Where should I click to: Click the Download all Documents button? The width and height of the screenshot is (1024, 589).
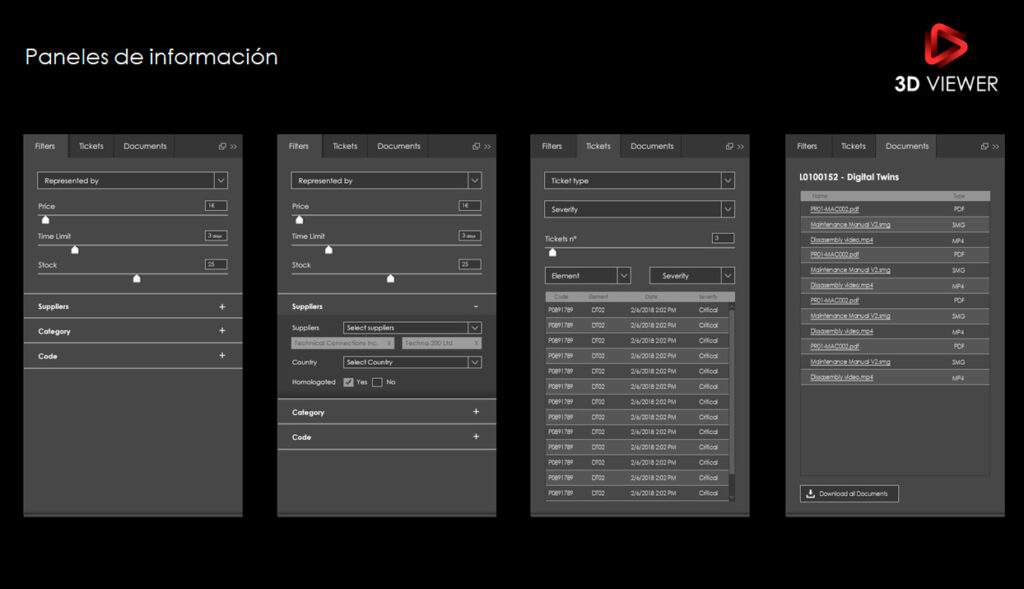click(x=849, y=494)
